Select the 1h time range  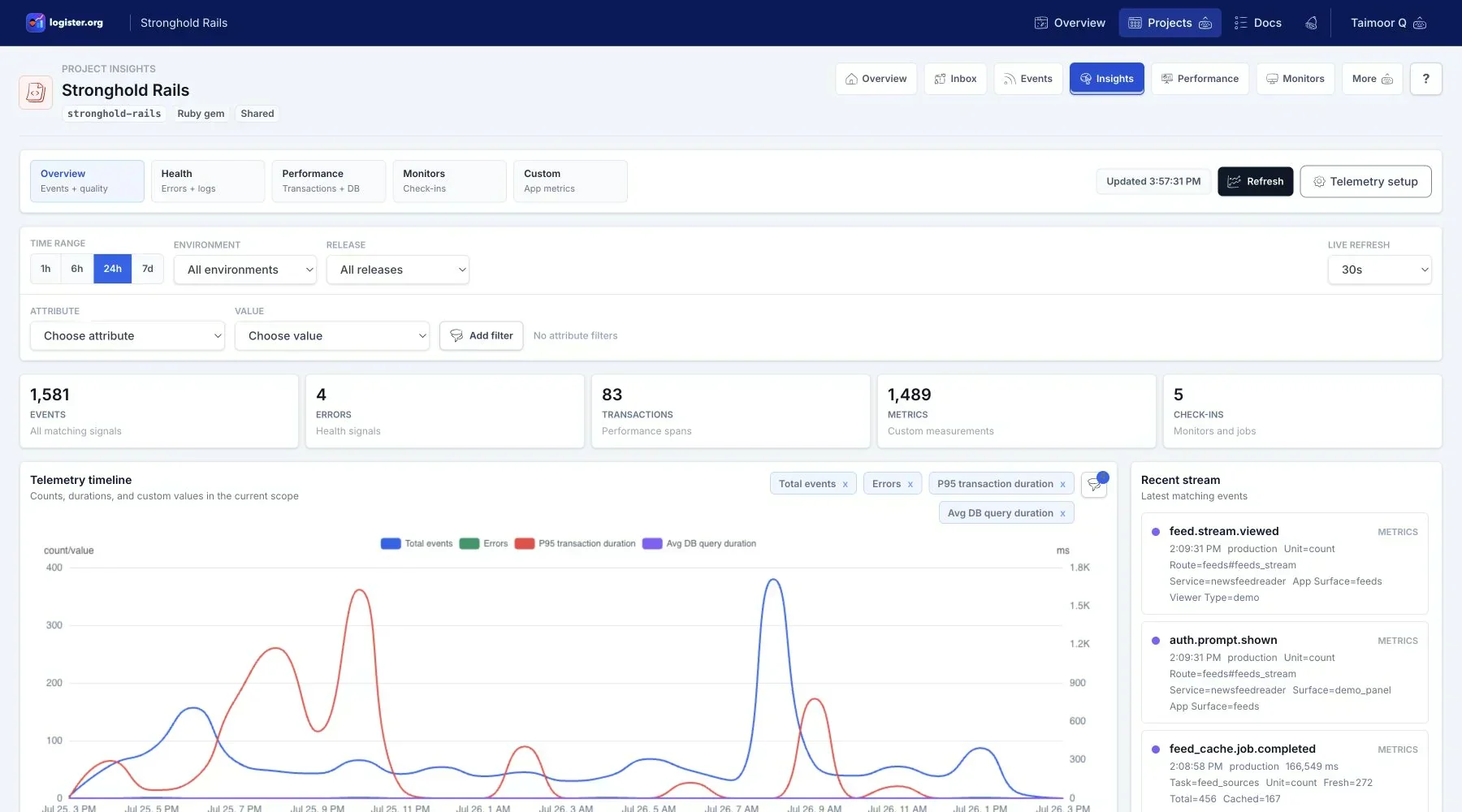click(x=45, y=269)
